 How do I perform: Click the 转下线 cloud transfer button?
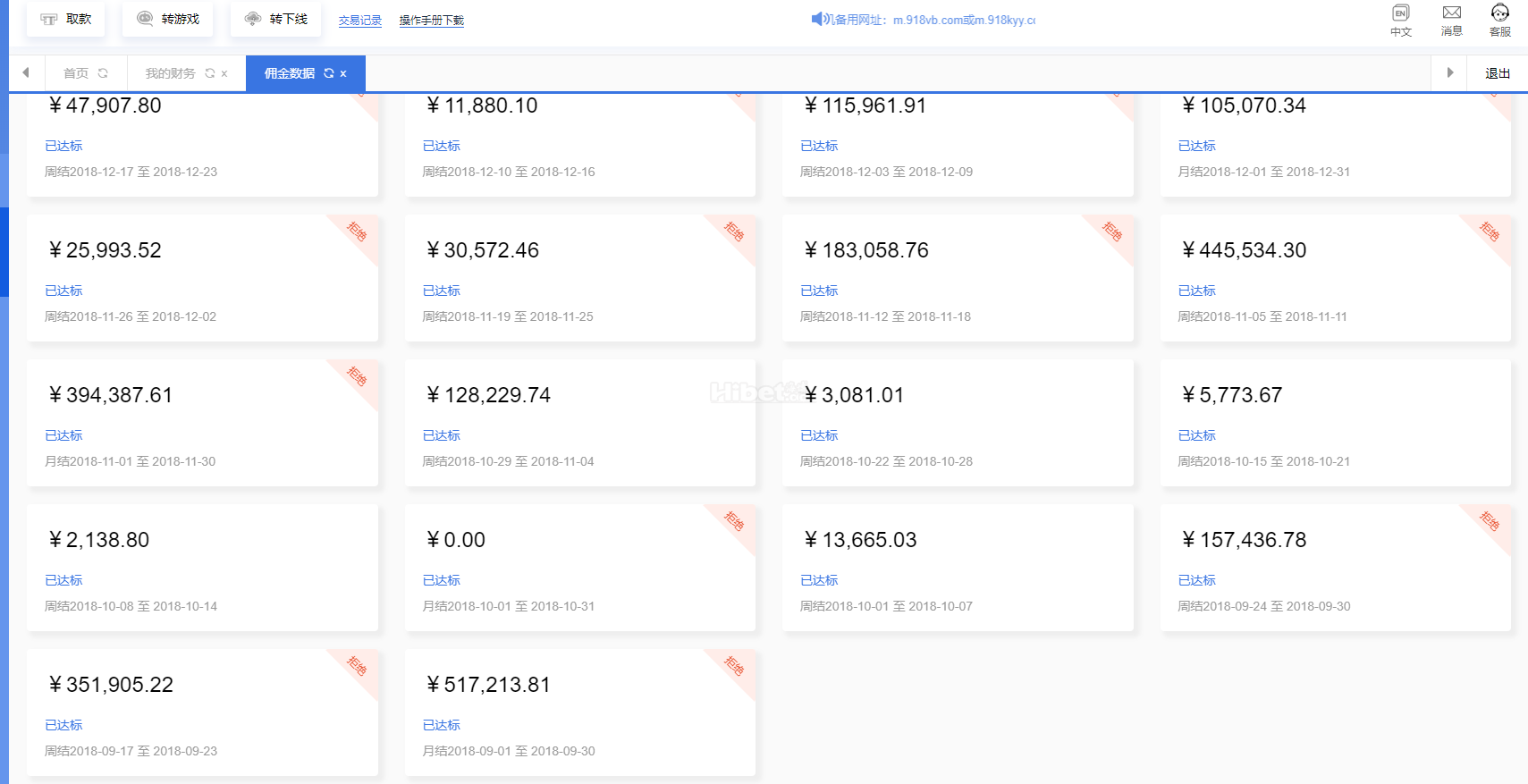[x=276, y=20]
